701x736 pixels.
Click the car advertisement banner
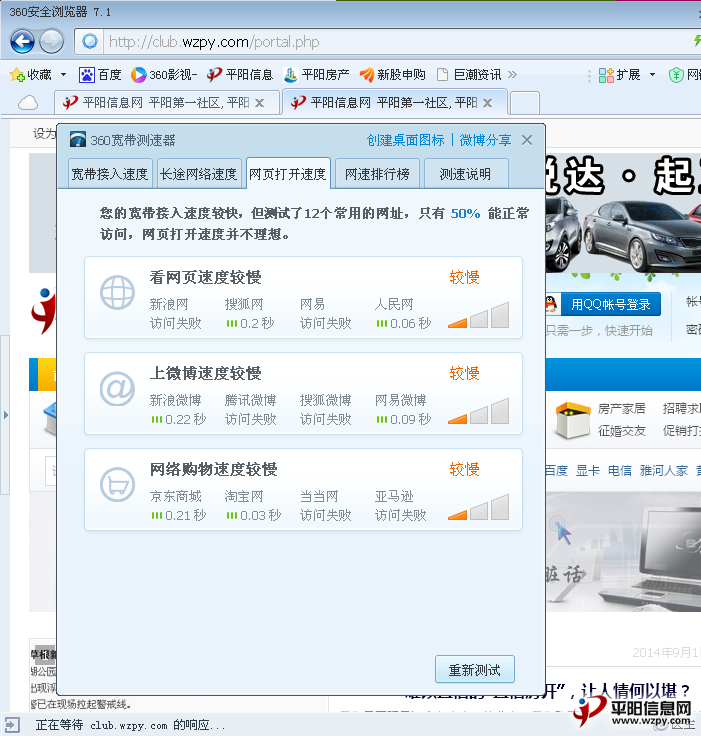coord(623,214)
